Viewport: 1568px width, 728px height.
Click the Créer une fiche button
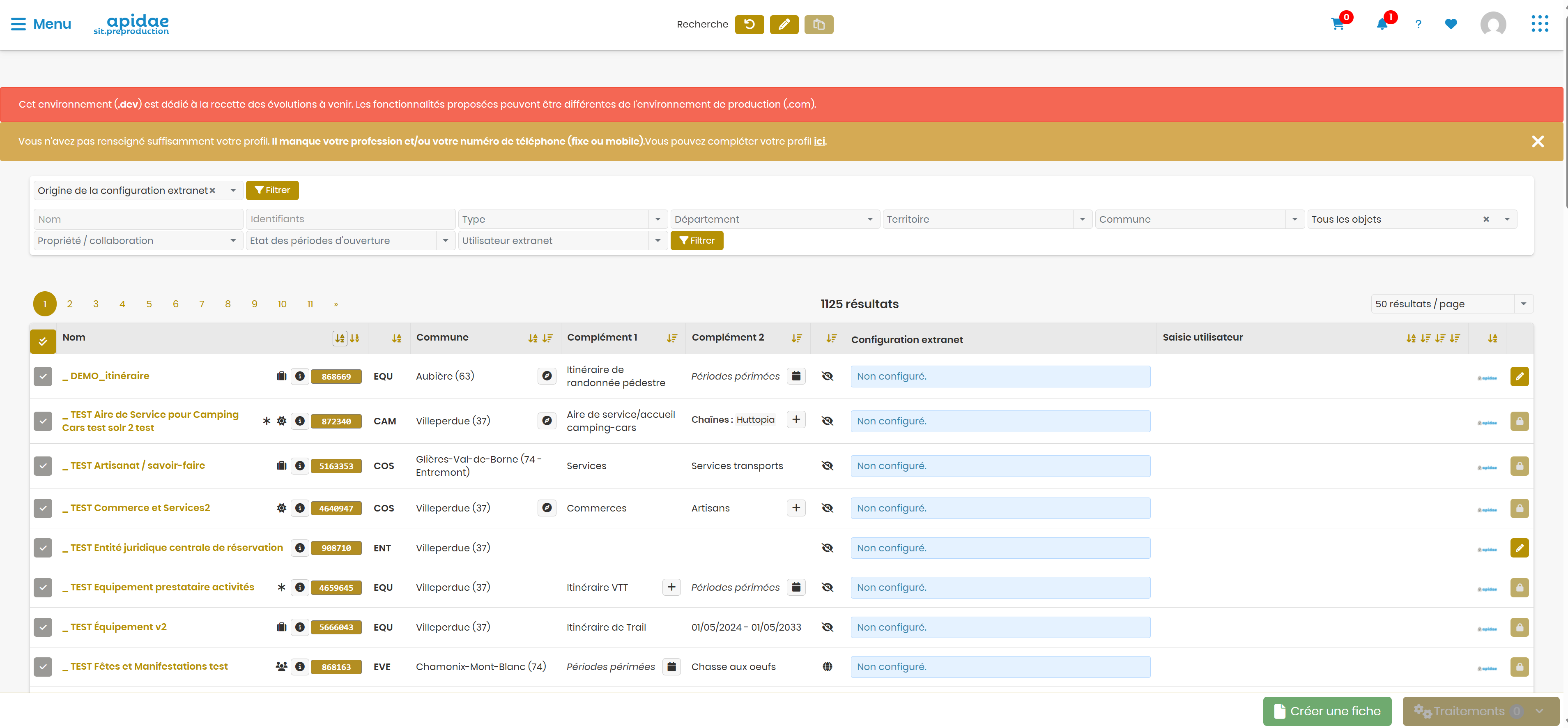coord(1327,711)
